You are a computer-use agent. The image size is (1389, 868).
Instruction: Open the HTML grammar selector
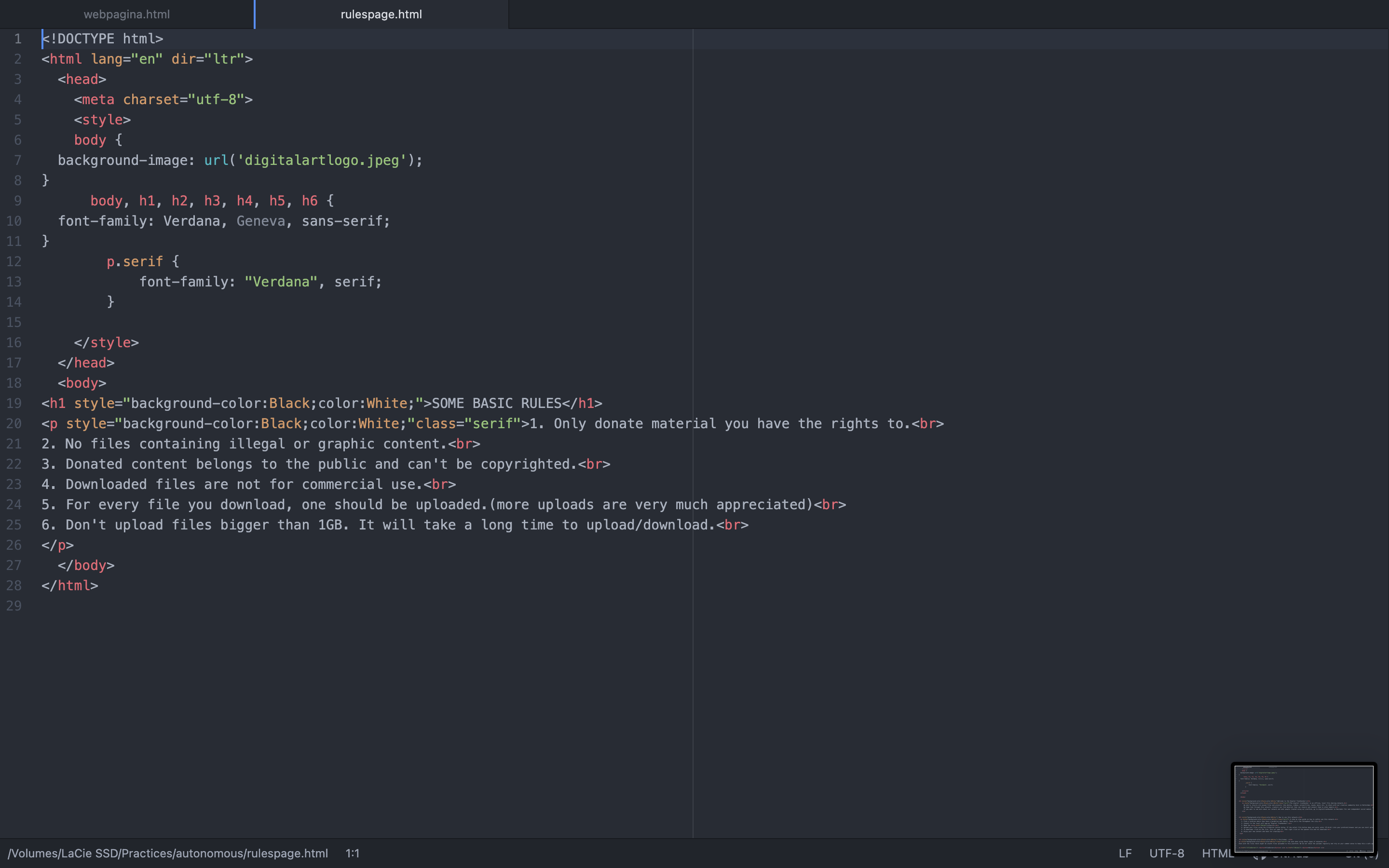pyautogui.click(x=1217, y=853)
